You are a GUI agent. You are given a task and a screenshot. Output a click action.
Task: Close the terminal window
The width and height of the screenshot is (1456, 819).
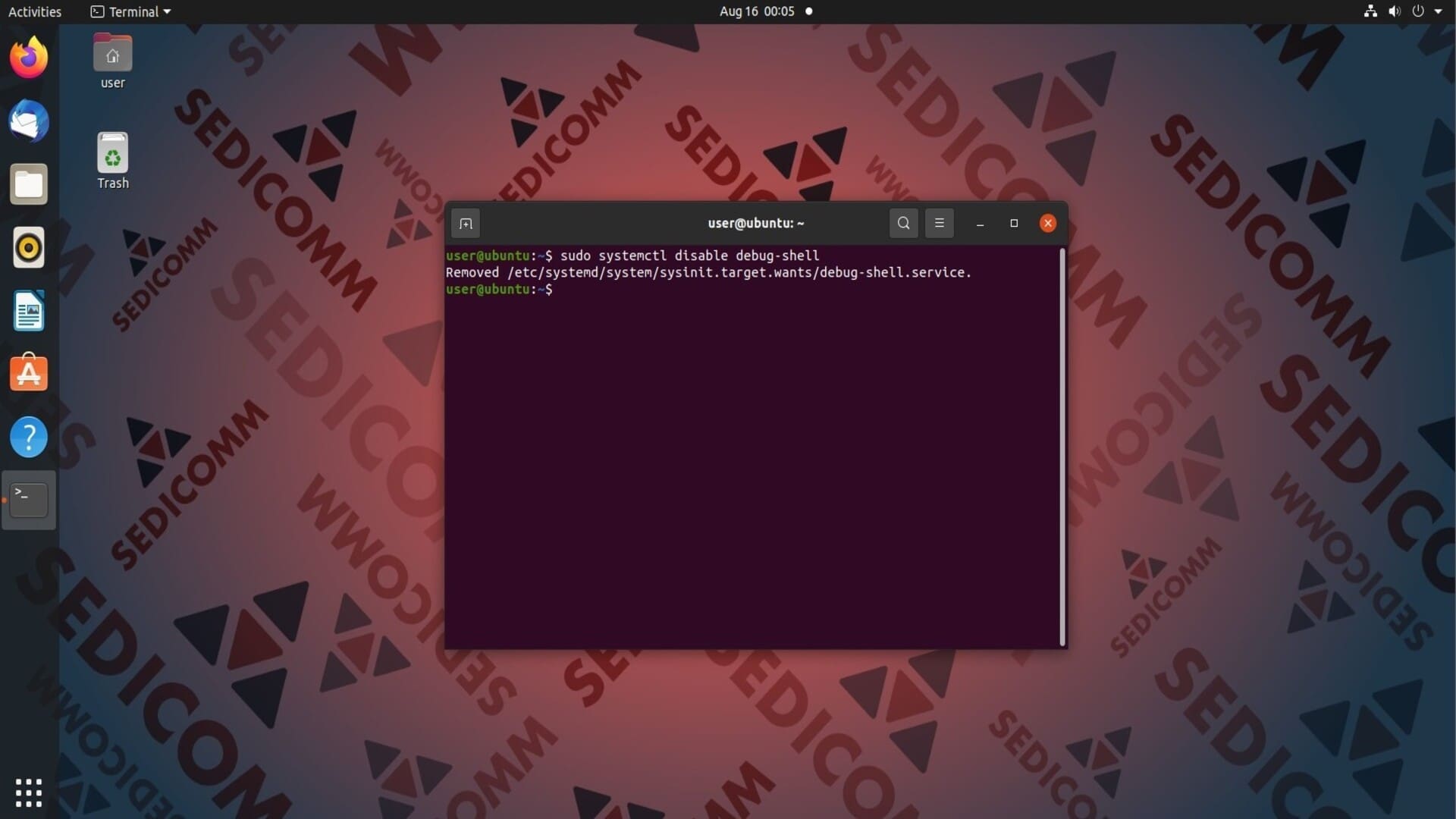(x=1048, y=223)
